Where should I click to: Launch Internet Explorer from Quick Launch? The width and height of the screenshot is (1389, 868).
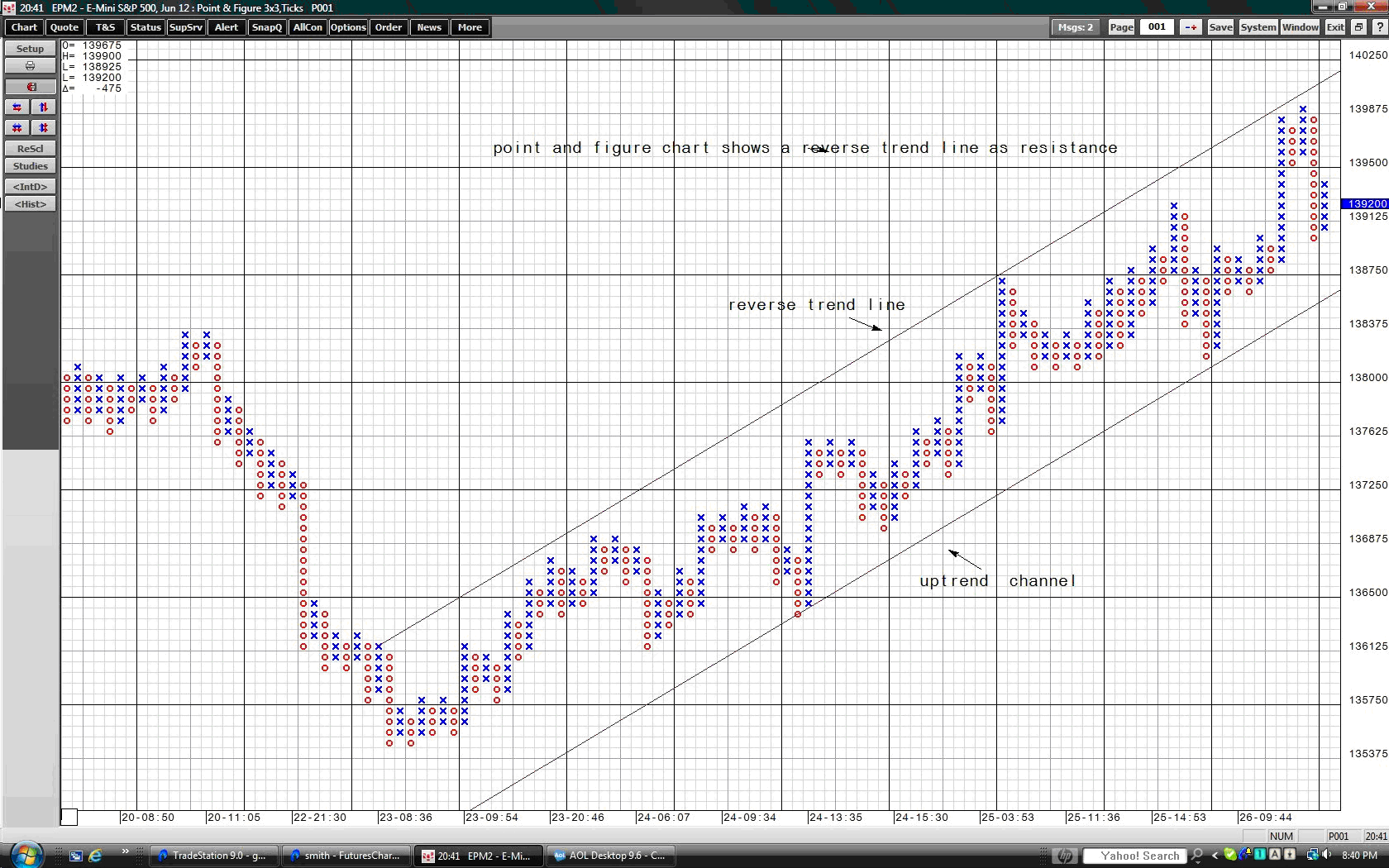[x=96, y=856]
